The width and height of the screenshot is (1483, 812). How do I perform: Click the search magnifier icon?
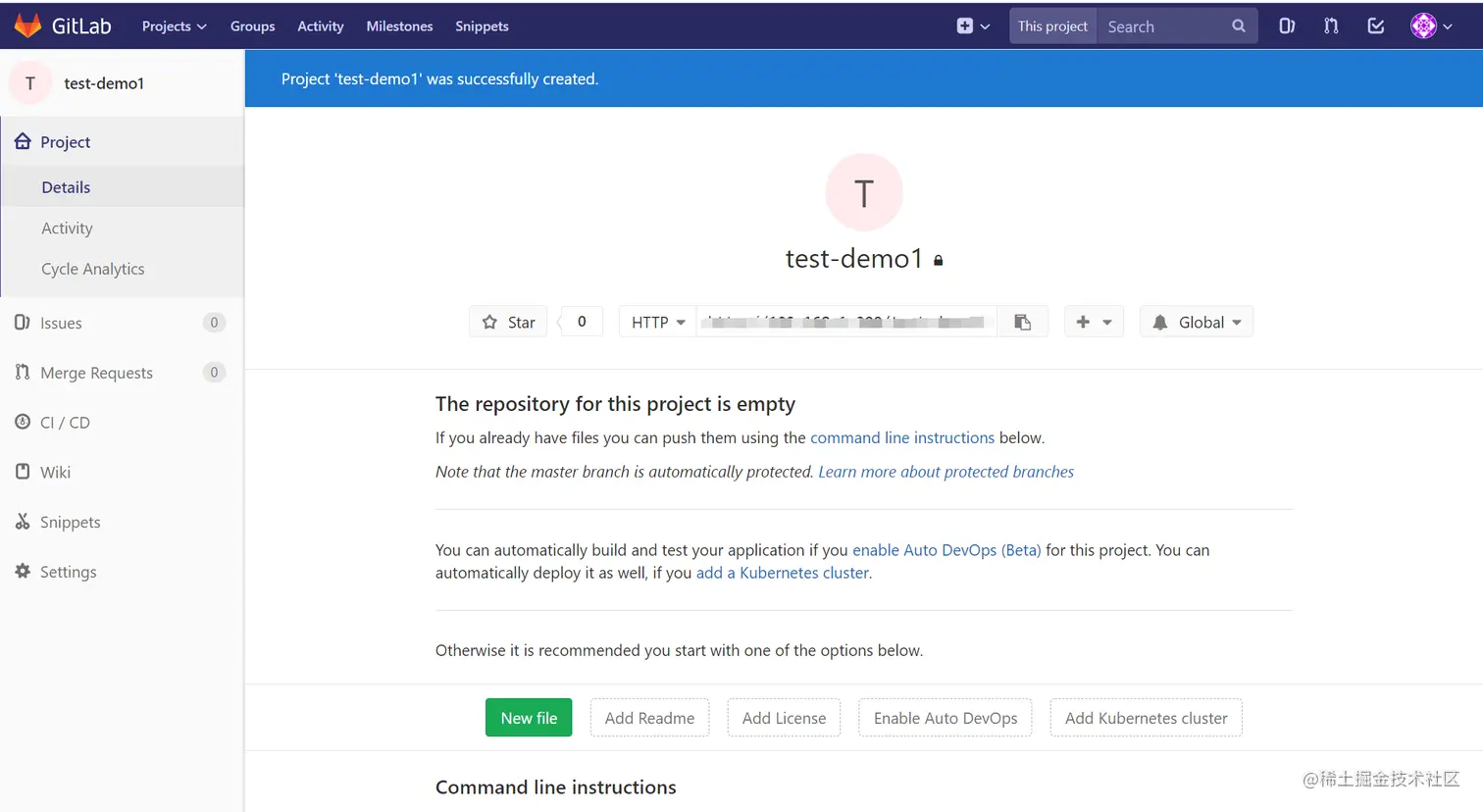click(x=1239, y=26)
